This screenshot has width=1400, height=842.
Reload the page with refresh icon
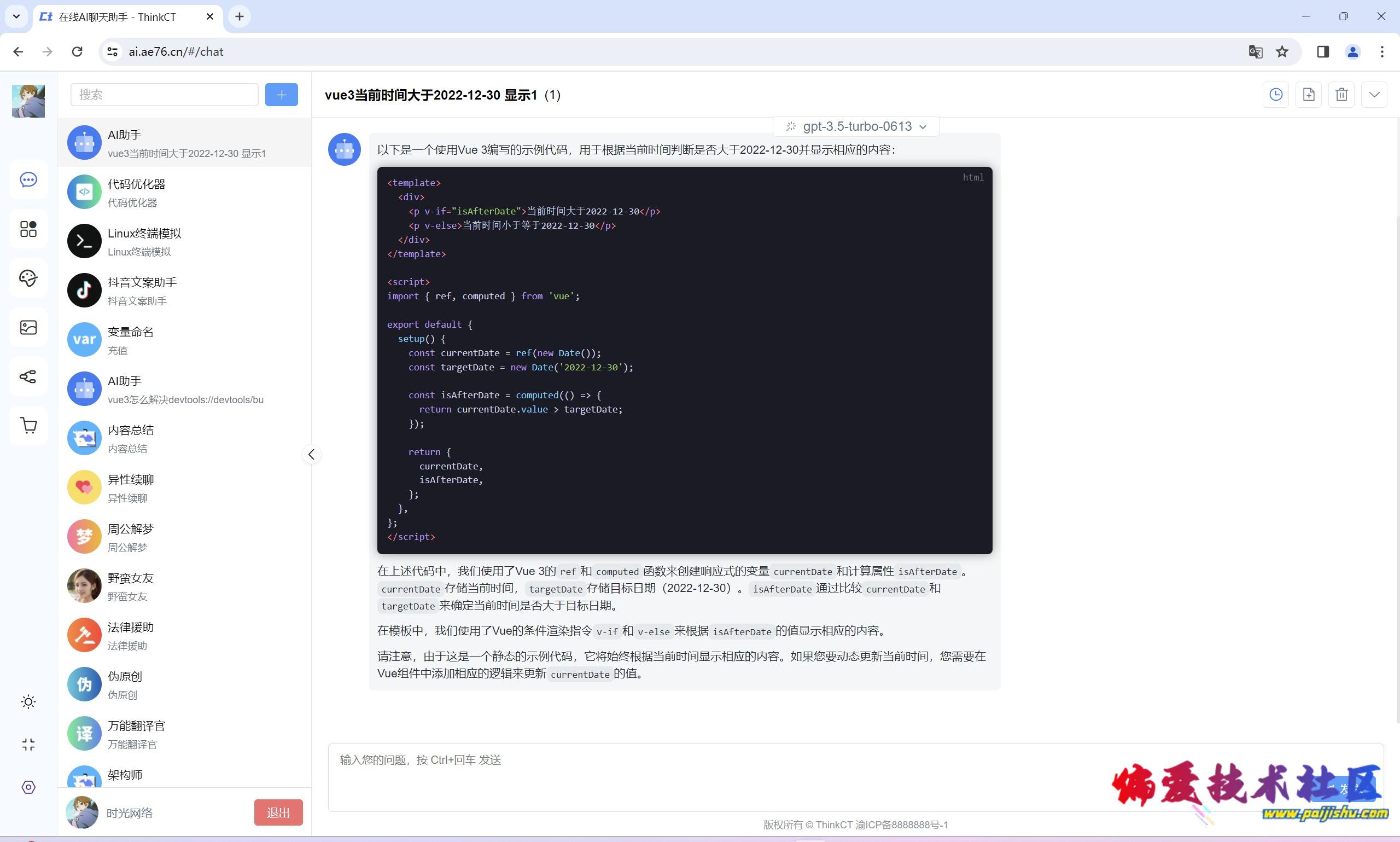click(77, 51)
